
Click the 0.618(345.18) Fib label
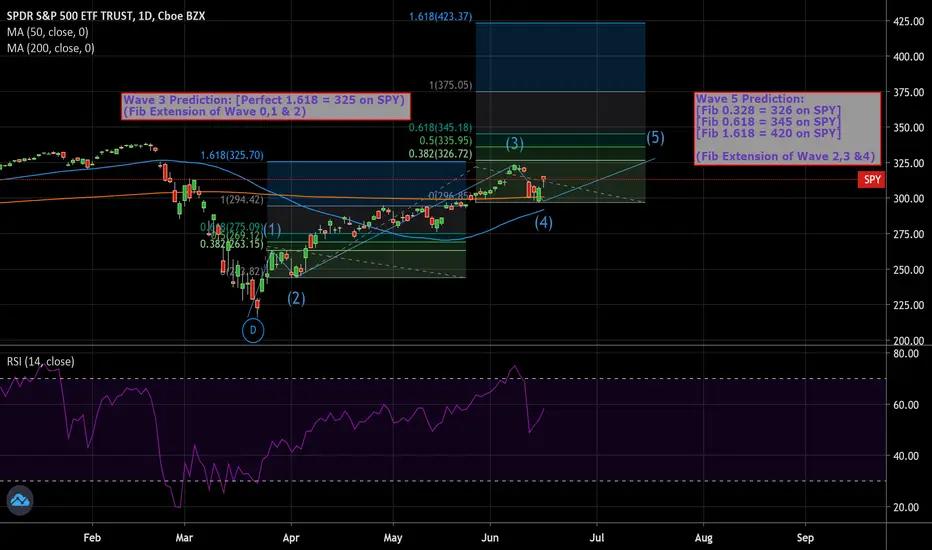pos(440,127)
